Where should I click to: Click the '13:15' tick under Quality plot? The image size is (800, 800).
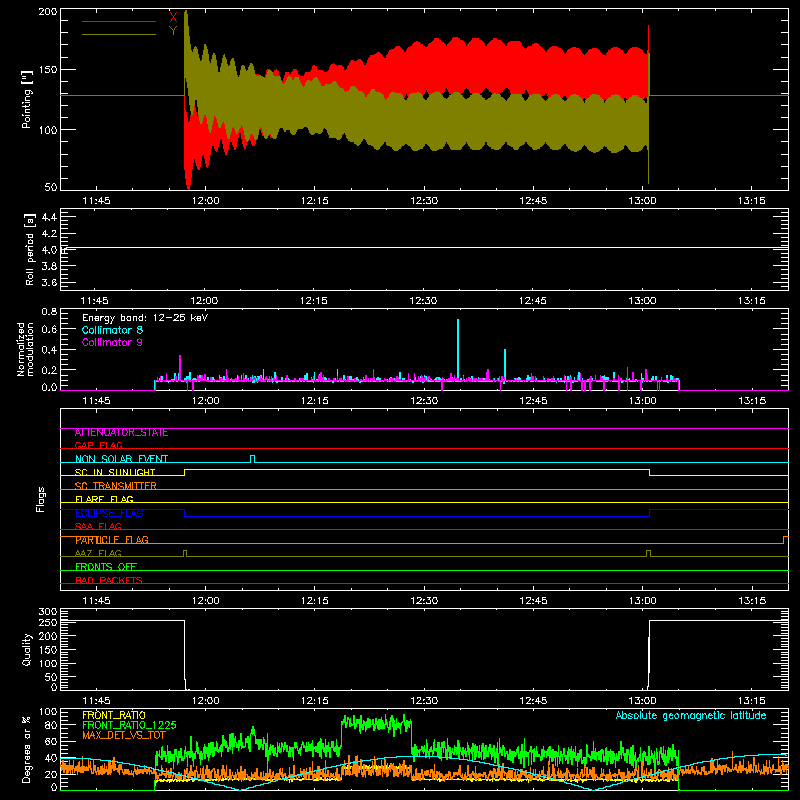tap(752, 701)
